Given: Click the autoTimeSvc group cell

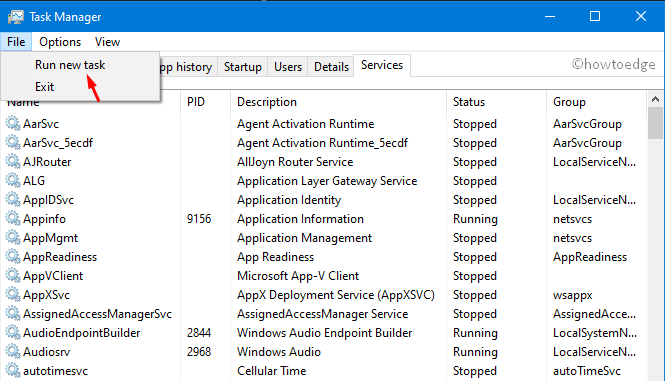Looking at the screenshot, I should (587, 371).
